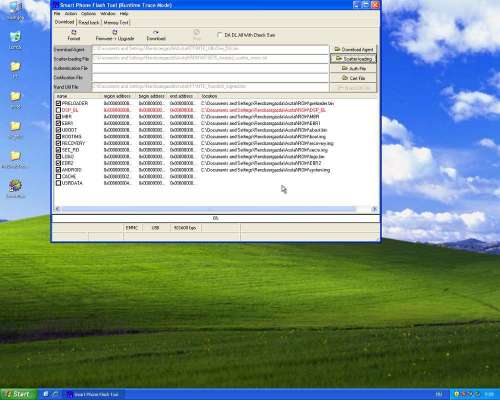Click the partition list horizontal scrollbar thumb
Image resolution: width=500 pixels, height=400 pixels.
(208, 209)
